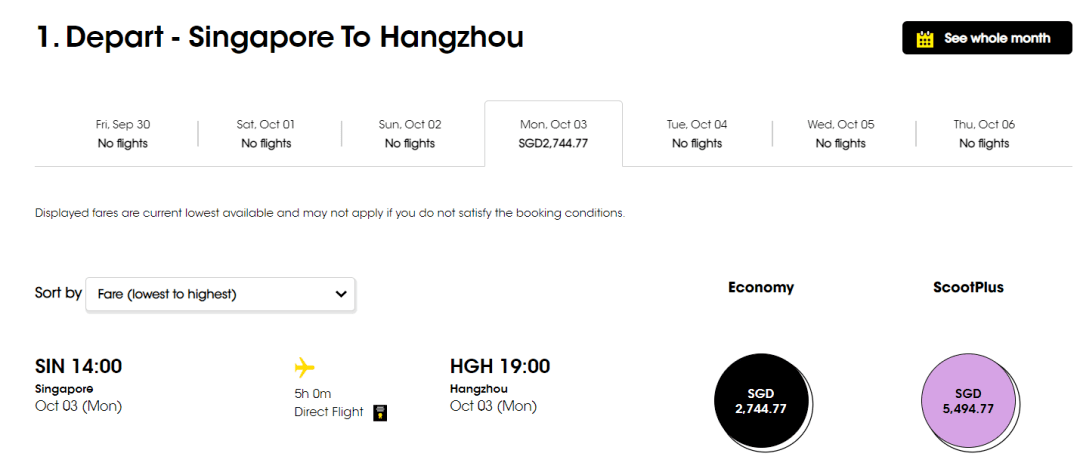Click the yellow airplane icon
Screen dimensions: 1080x472
click(305, 367)
